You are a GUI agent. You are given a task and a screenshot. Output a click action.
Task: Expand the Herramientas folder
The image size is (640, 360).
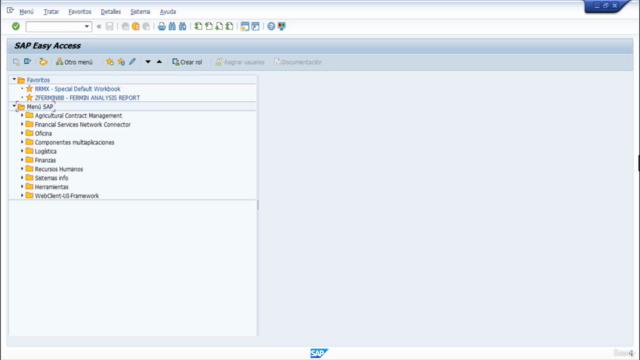[x=22, y=187]
